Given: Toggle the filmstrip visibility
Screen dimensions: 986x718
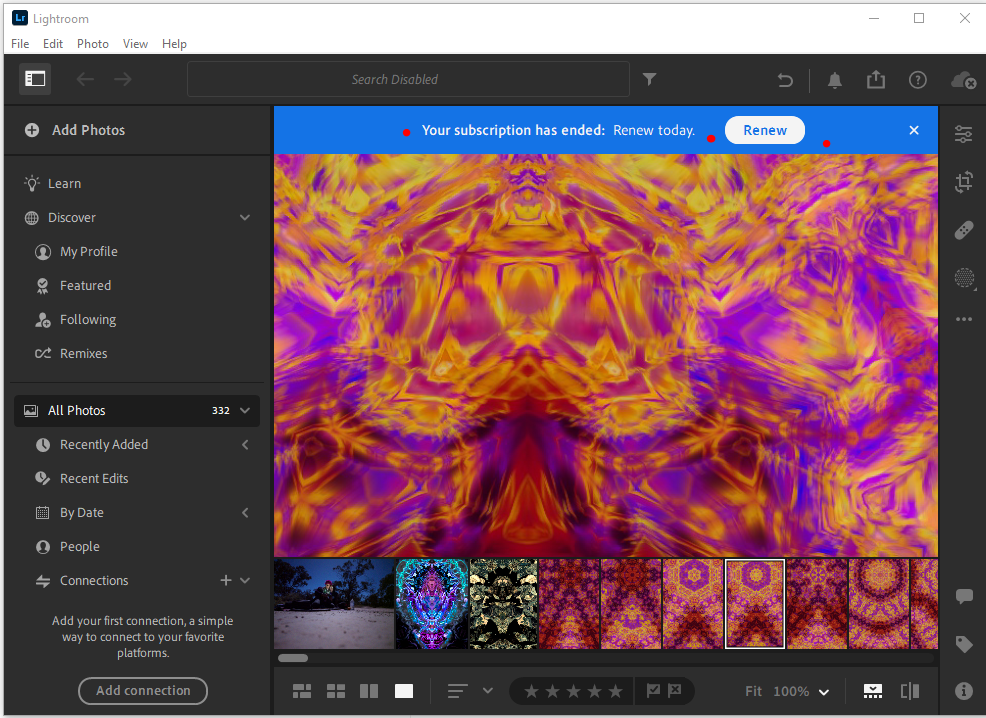Looking at the screenshot, I should click(872, 691).
